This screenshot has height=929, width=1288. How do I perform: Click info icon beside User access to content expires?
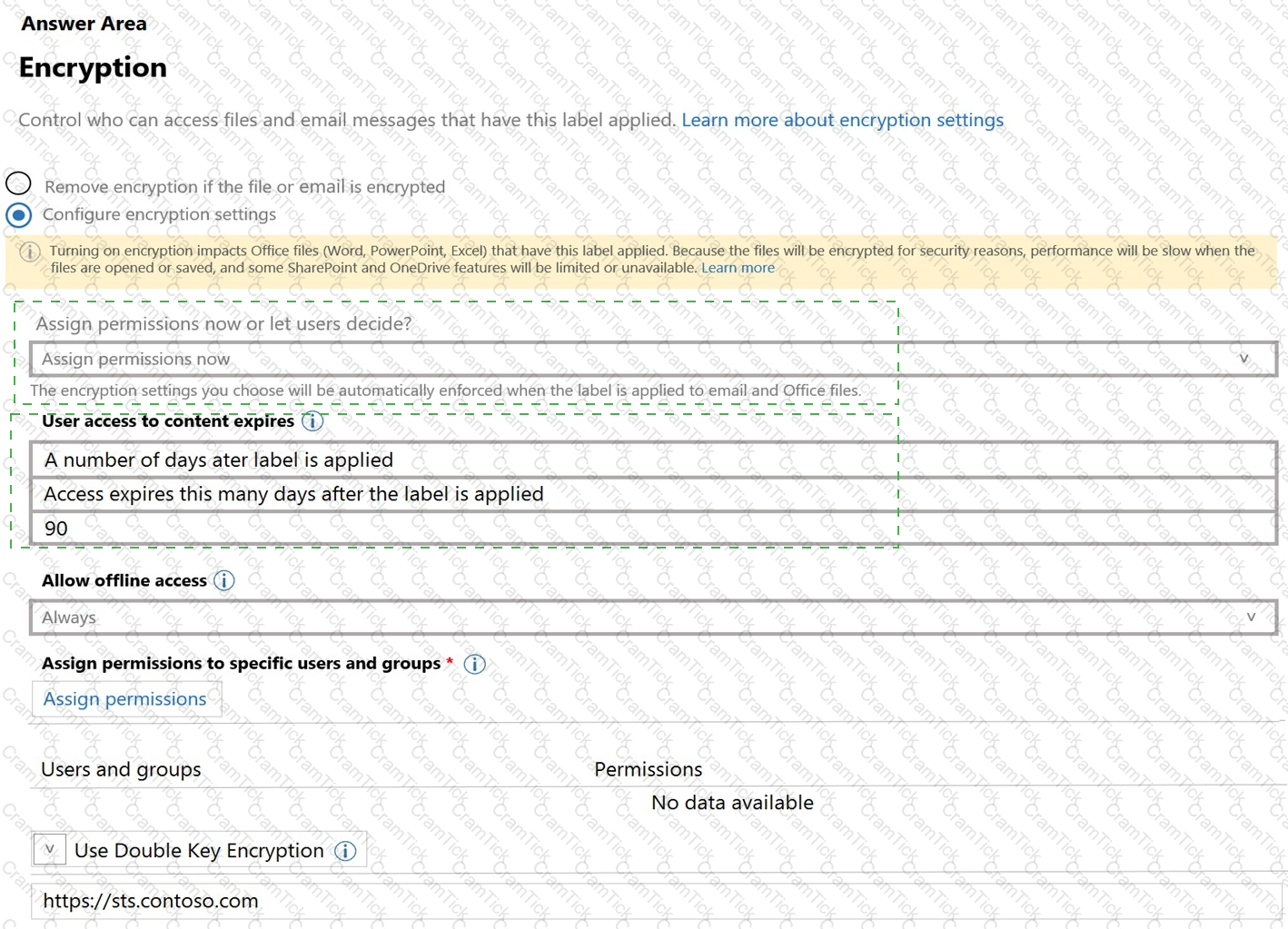coord(312,421)
